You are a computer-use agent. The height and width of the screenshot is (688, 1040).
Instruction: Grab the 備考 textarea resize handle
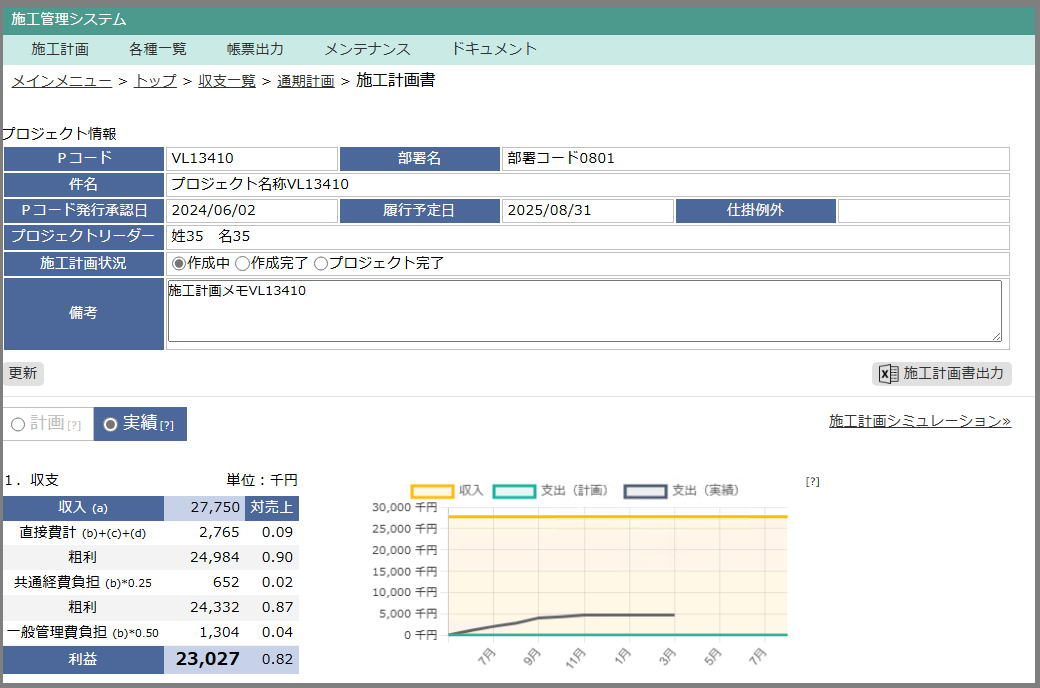[997, 337]
